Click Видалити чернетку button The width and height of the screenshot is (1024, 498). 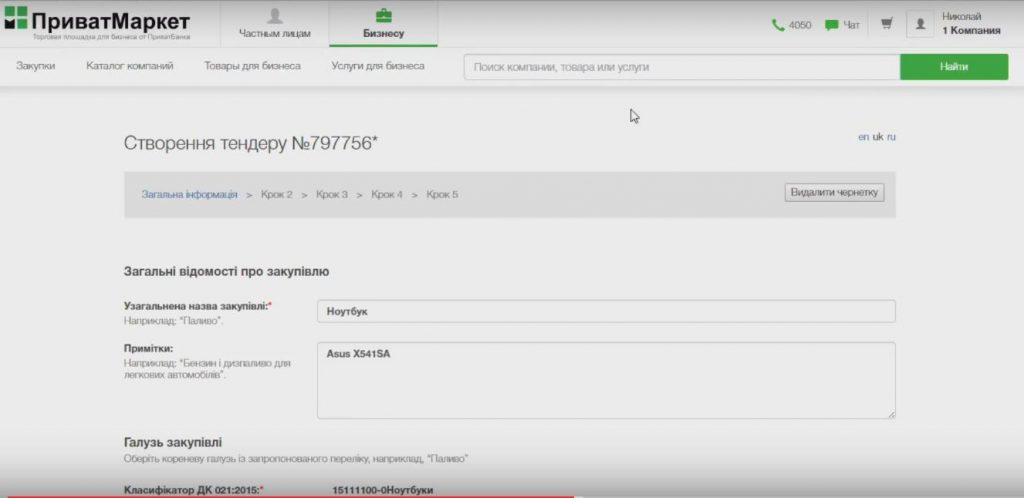(834, 192)
